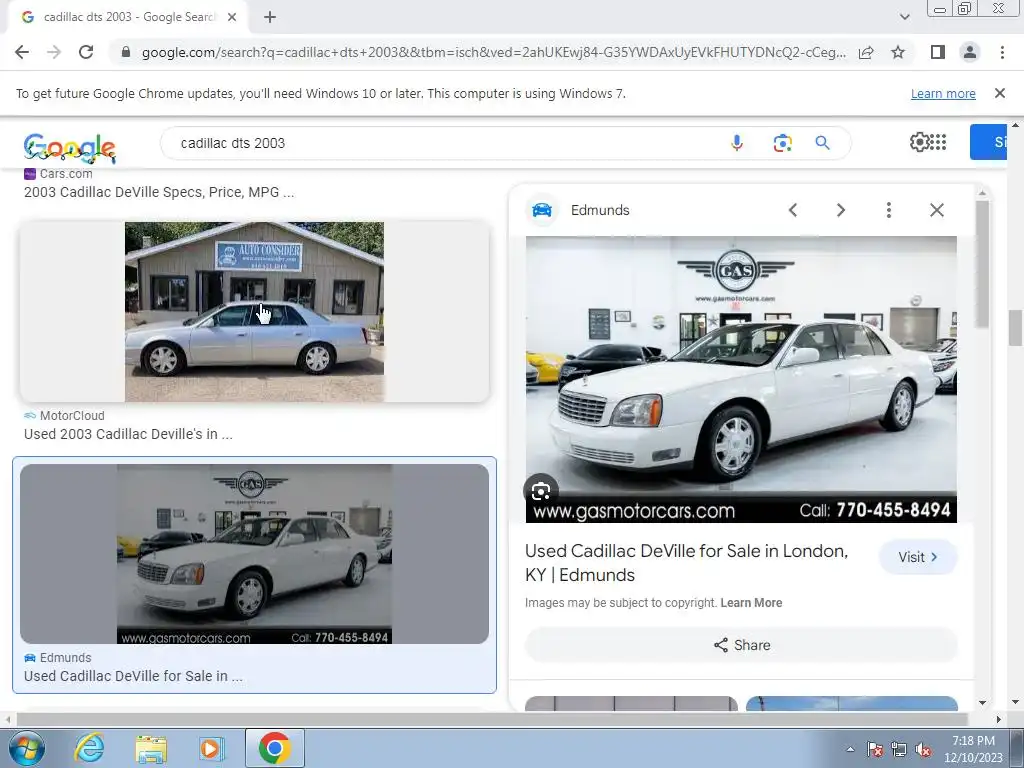Click the horizontal scrollbar at page bottom
Viewport: 1024px width, 768px height.
click(493, 719)
